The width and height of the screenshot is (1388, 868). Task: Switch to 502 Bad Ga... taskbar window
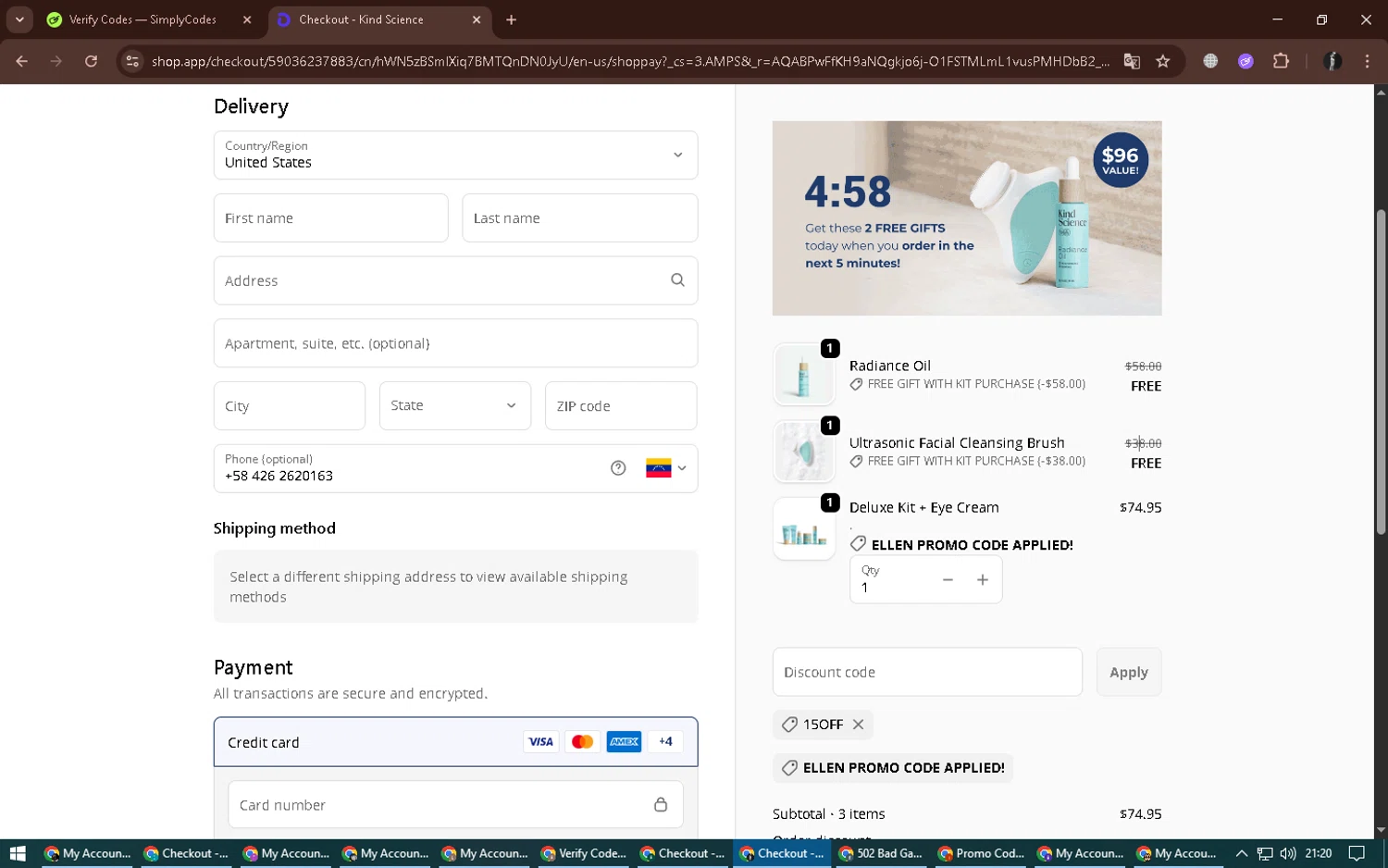point(881,853)
